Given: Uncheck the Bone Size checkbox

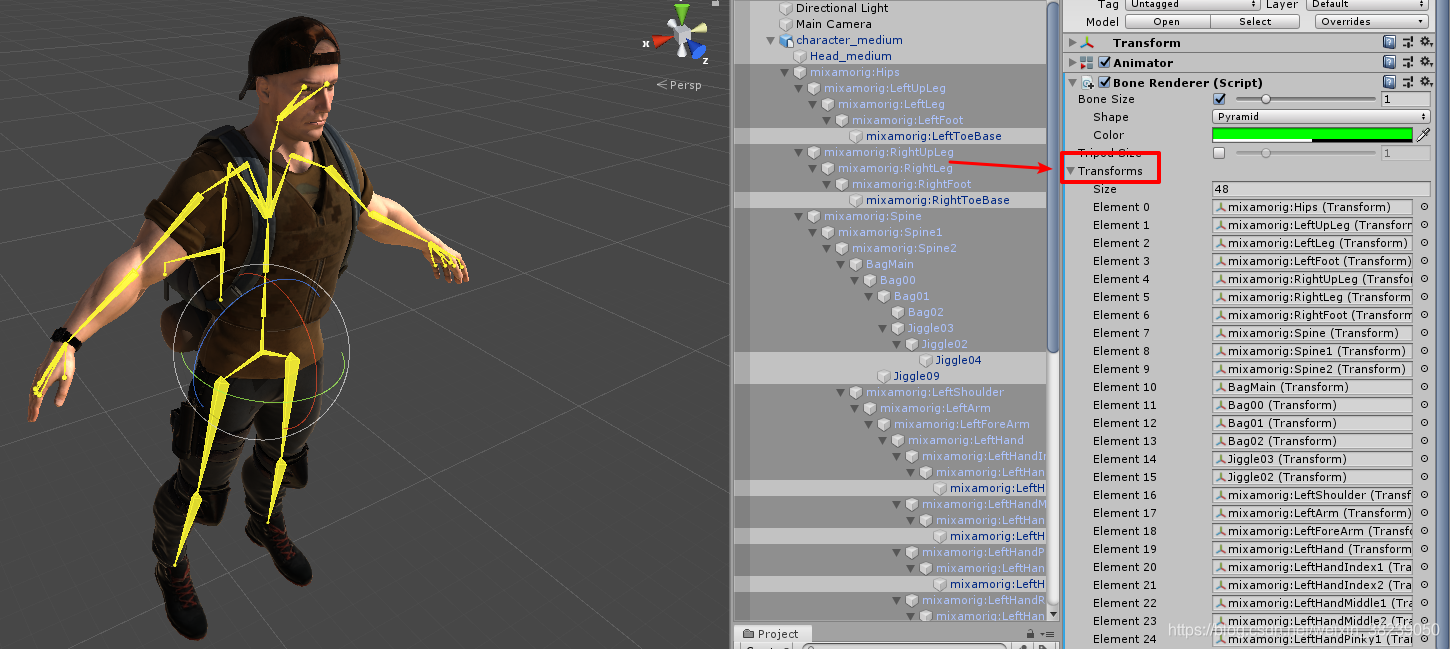Looking at the screenshot, I should click(1219, 99).
